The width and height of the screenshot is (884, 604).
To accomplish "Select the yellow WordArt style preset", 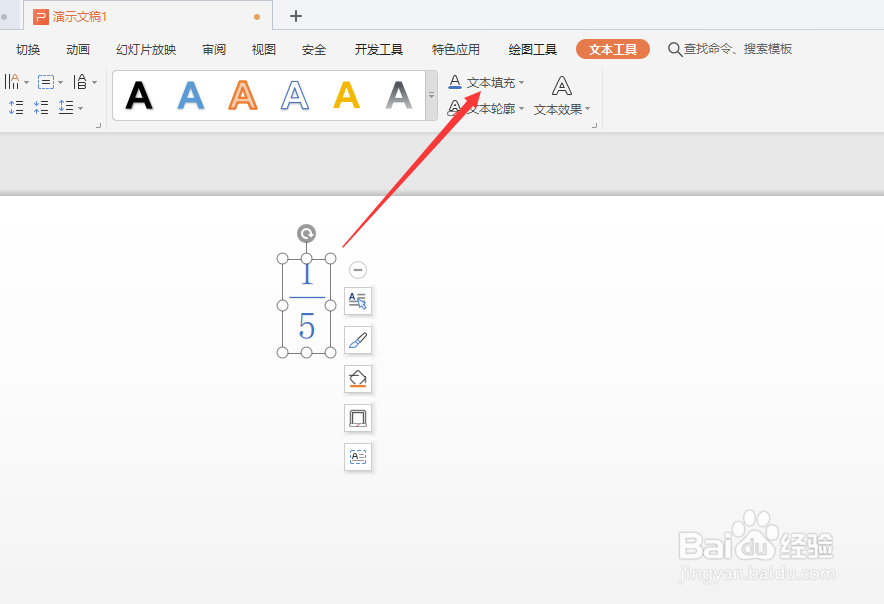I will point(346,95).
